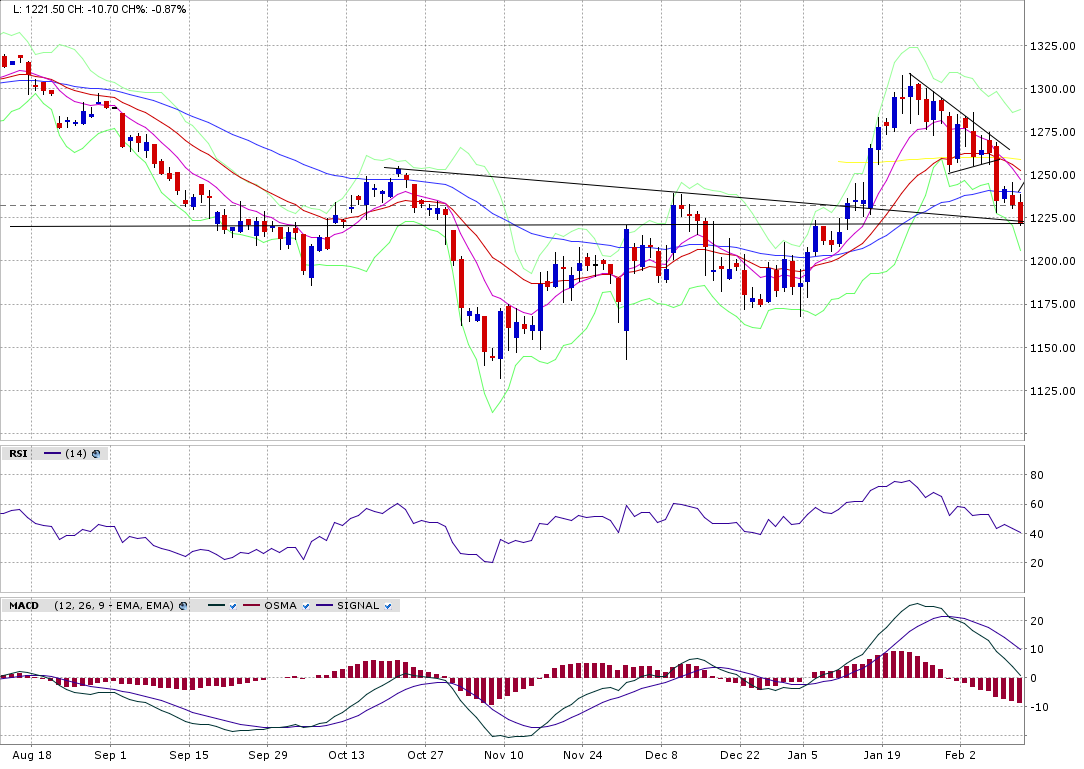Screen dimensions: 1084x769
Task: Edit the MACD (12, 26, 9 - EMA, EMA) parameters
Action: click(x=113, y=605)
